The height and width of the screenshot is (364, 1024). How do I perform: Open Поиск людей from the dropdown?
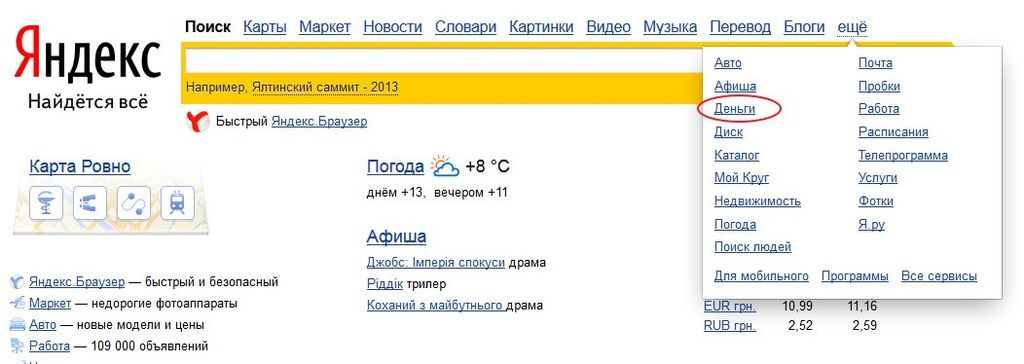752,247
